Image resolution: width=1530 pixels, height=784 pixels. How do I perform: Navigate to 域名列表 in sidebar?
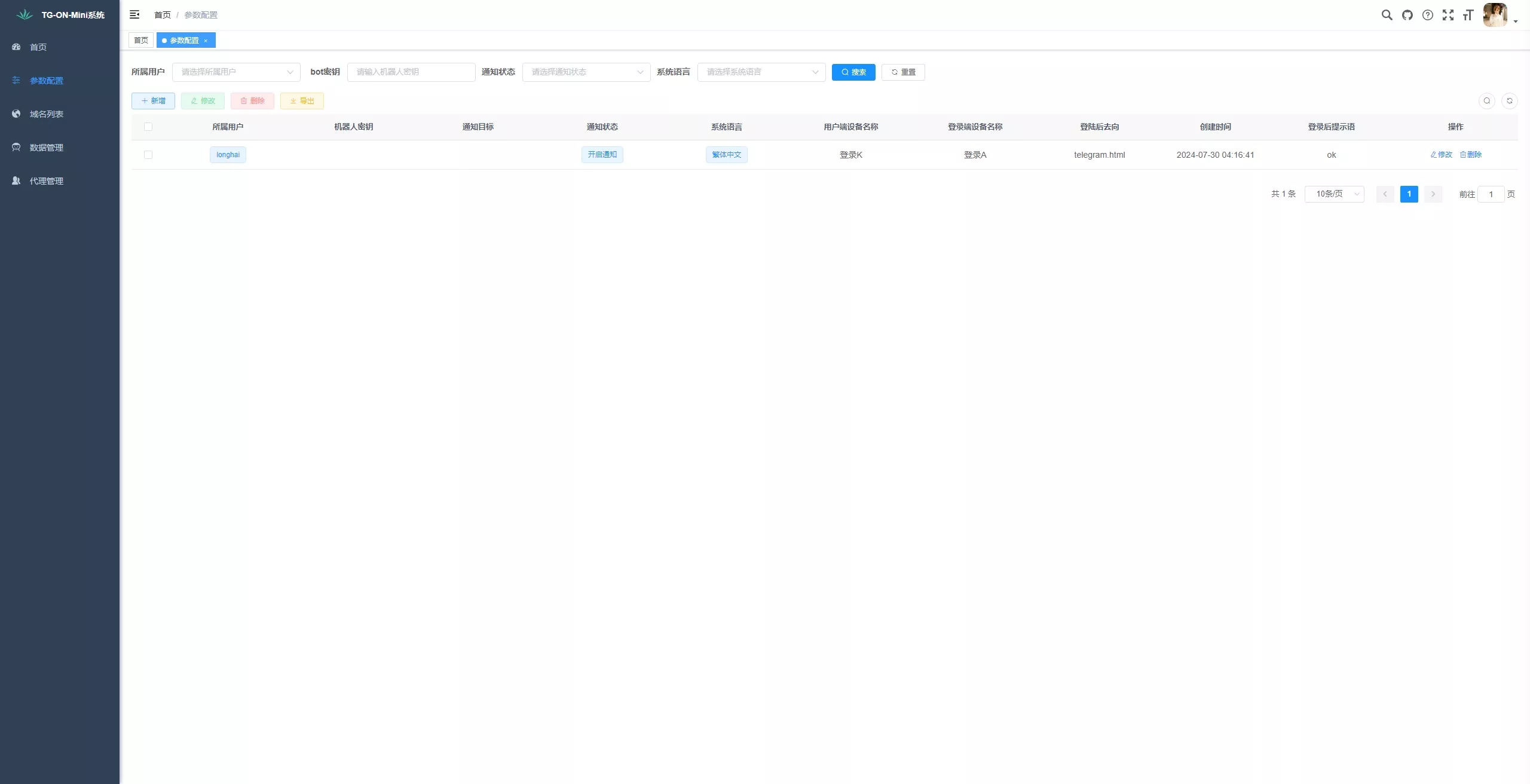point(47,114)
